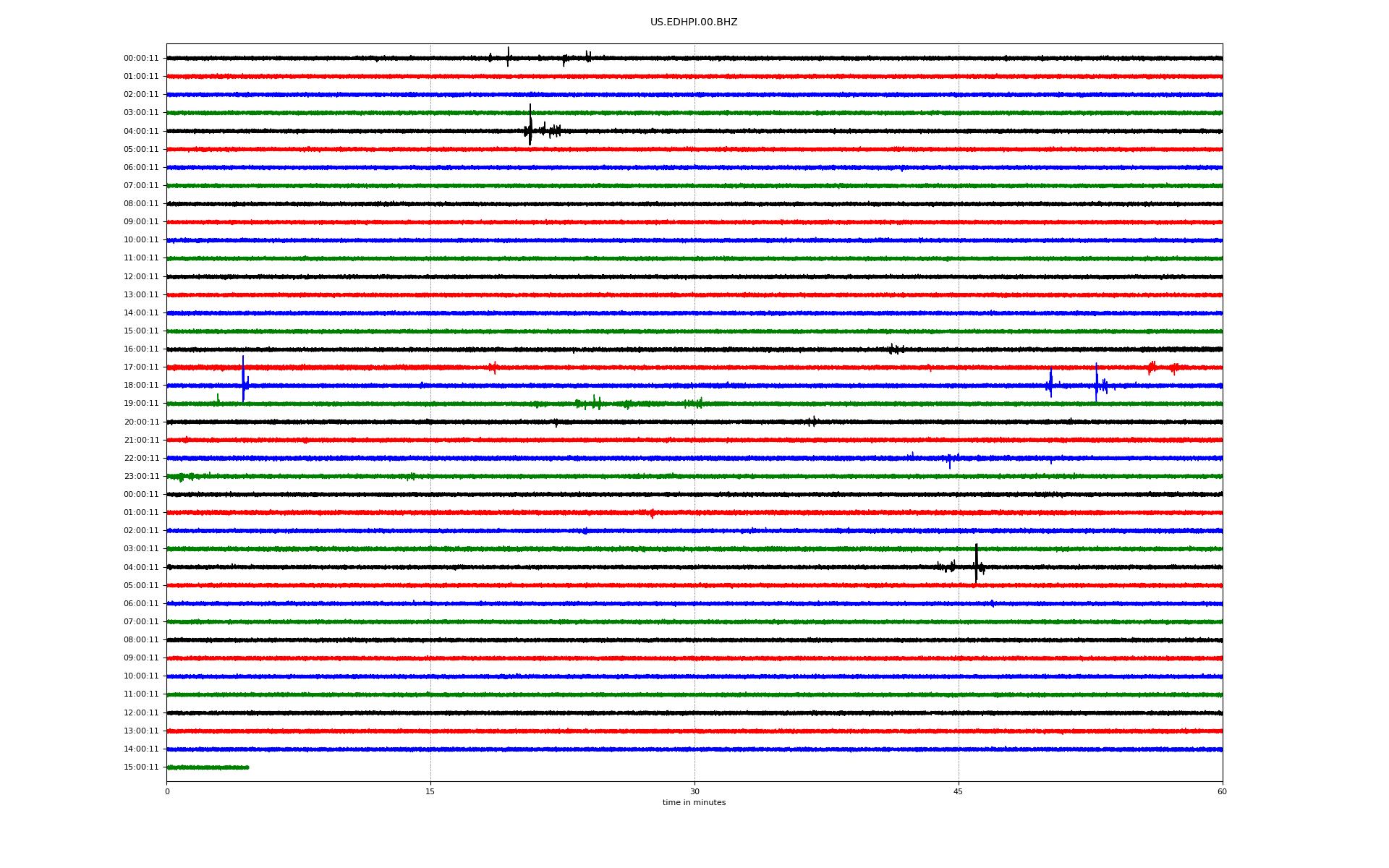Click the 30 tick label on the time axis

click(694, 791)
